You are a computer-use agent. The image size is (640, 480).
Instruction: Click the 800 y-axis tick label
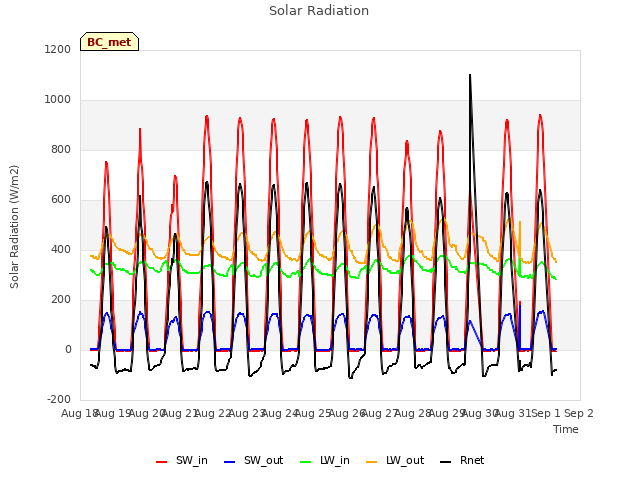[61, 149]
